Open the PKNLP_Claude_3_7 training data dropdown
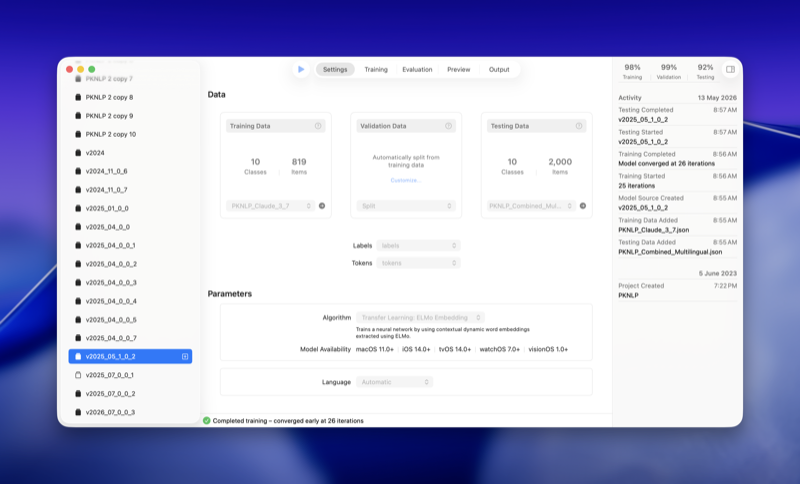 tap(270, 206)
